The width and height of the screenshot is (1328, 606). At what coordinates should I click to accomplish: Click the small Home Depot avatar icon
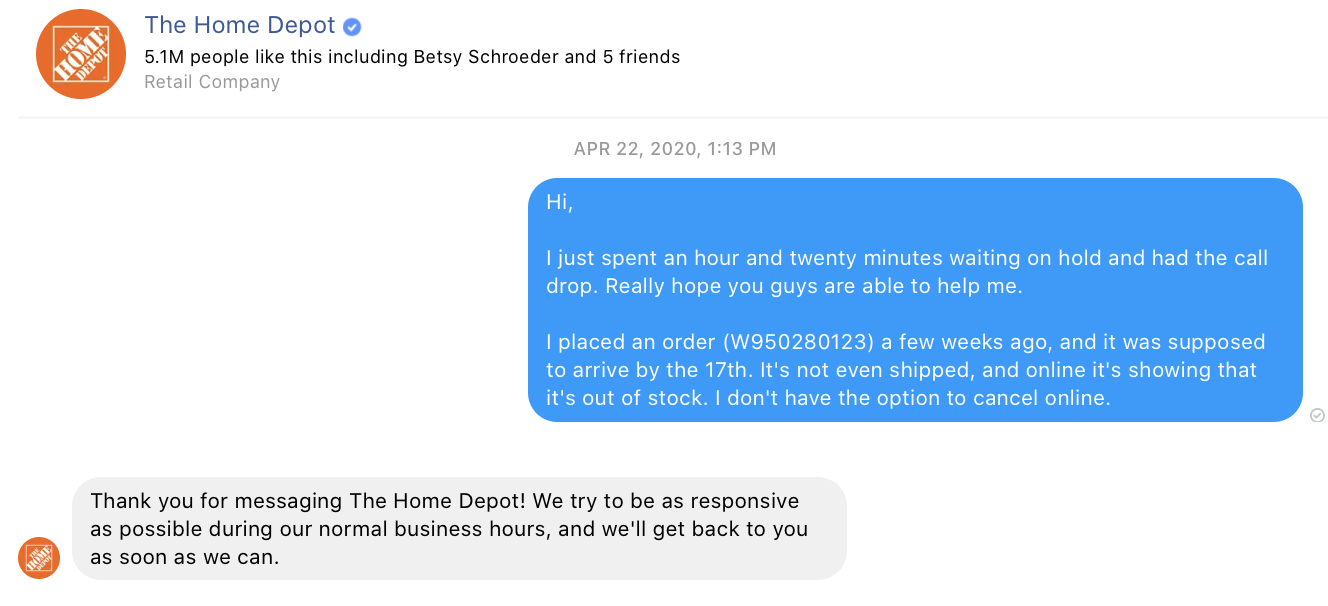click(x=39, y=558)
